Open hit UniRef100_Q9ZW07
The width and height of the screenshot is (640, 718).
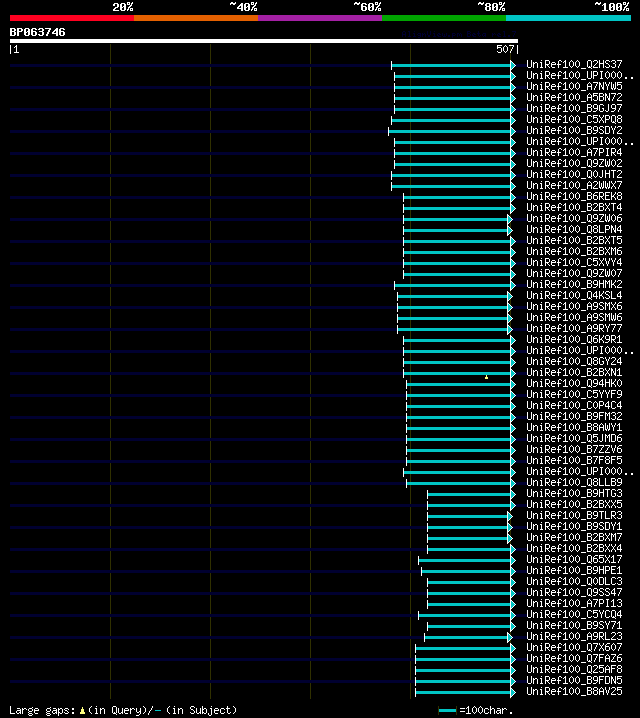[574, 273]
